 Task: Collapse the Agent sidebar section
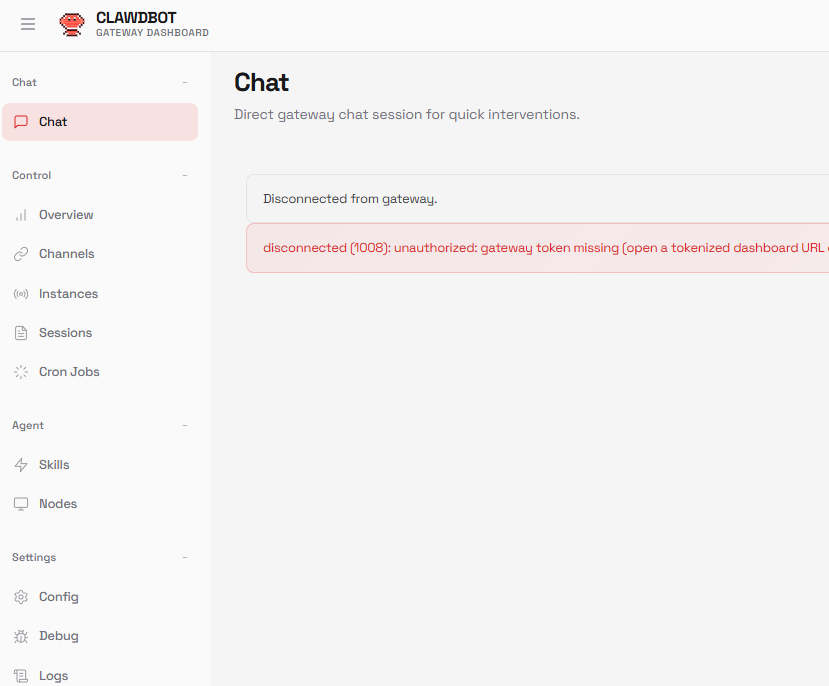(185, 426)
